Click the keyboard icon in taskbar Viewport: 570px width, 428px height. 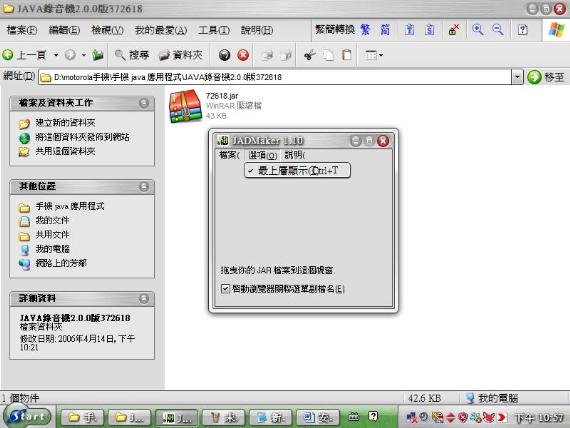(354, 416)
